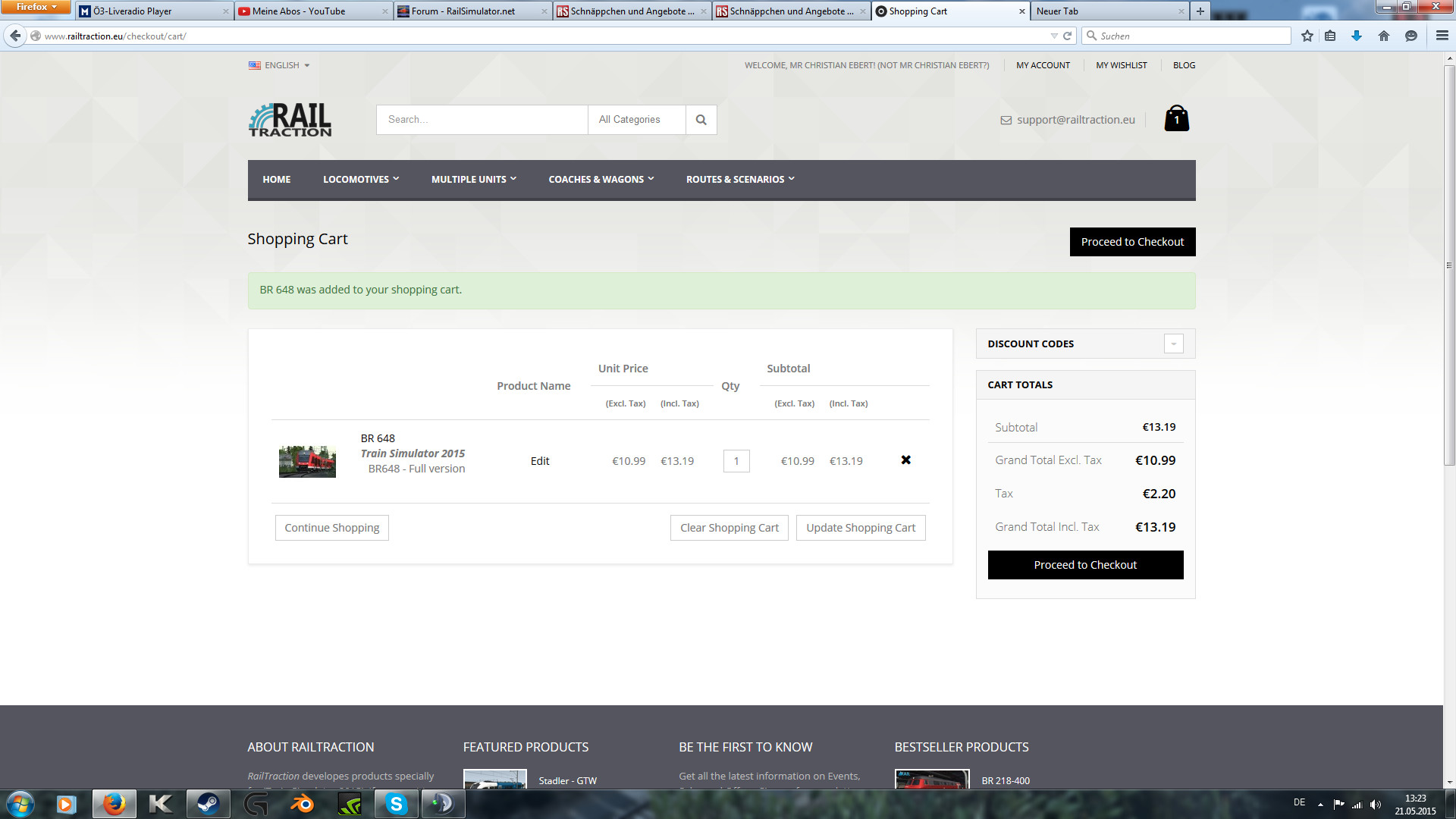
Task: Click the search magnifier button
Action: [701, 120]
